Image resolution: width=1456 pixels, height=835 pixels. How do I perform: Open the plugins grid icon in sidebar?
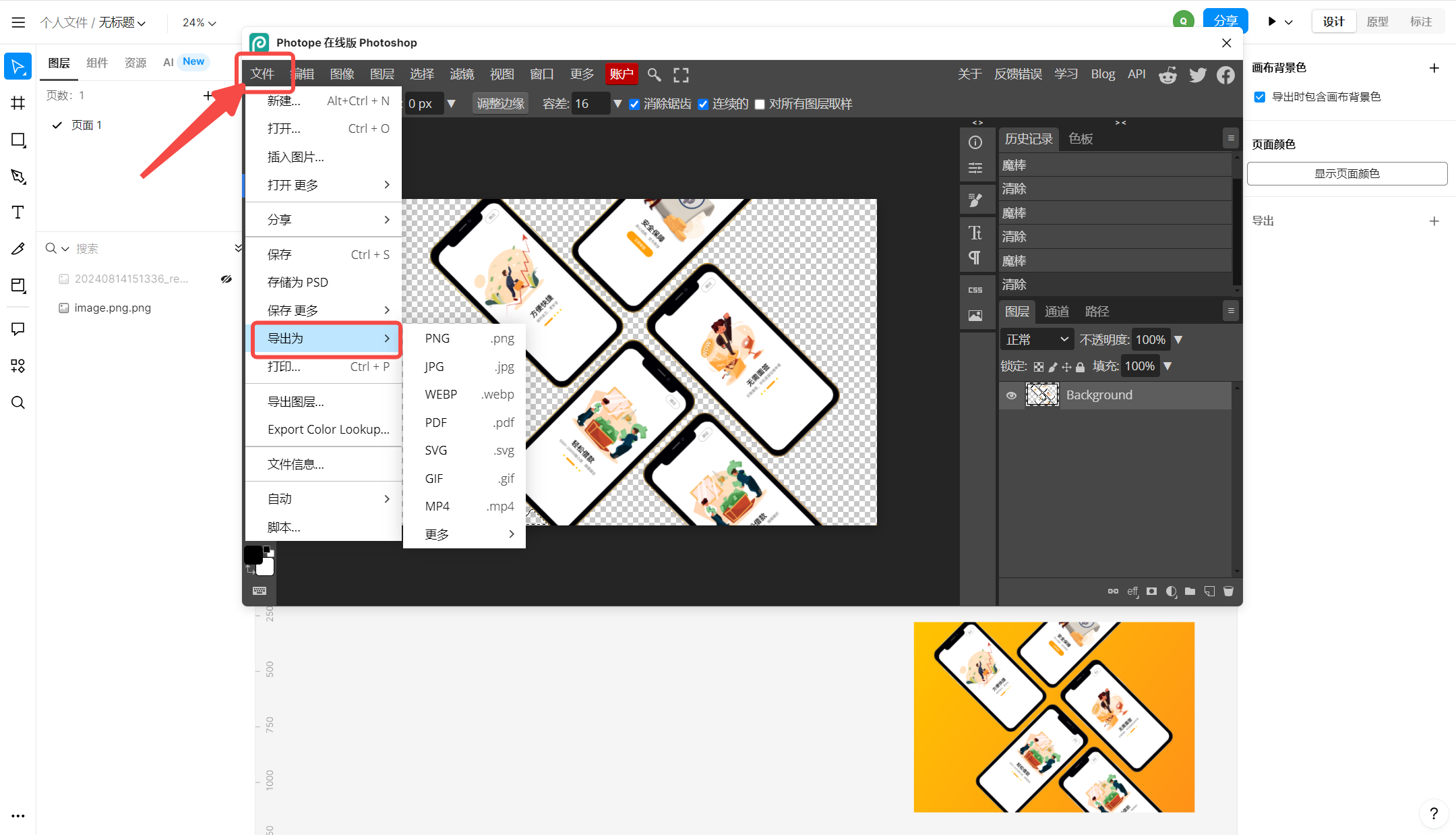(18, 366)
